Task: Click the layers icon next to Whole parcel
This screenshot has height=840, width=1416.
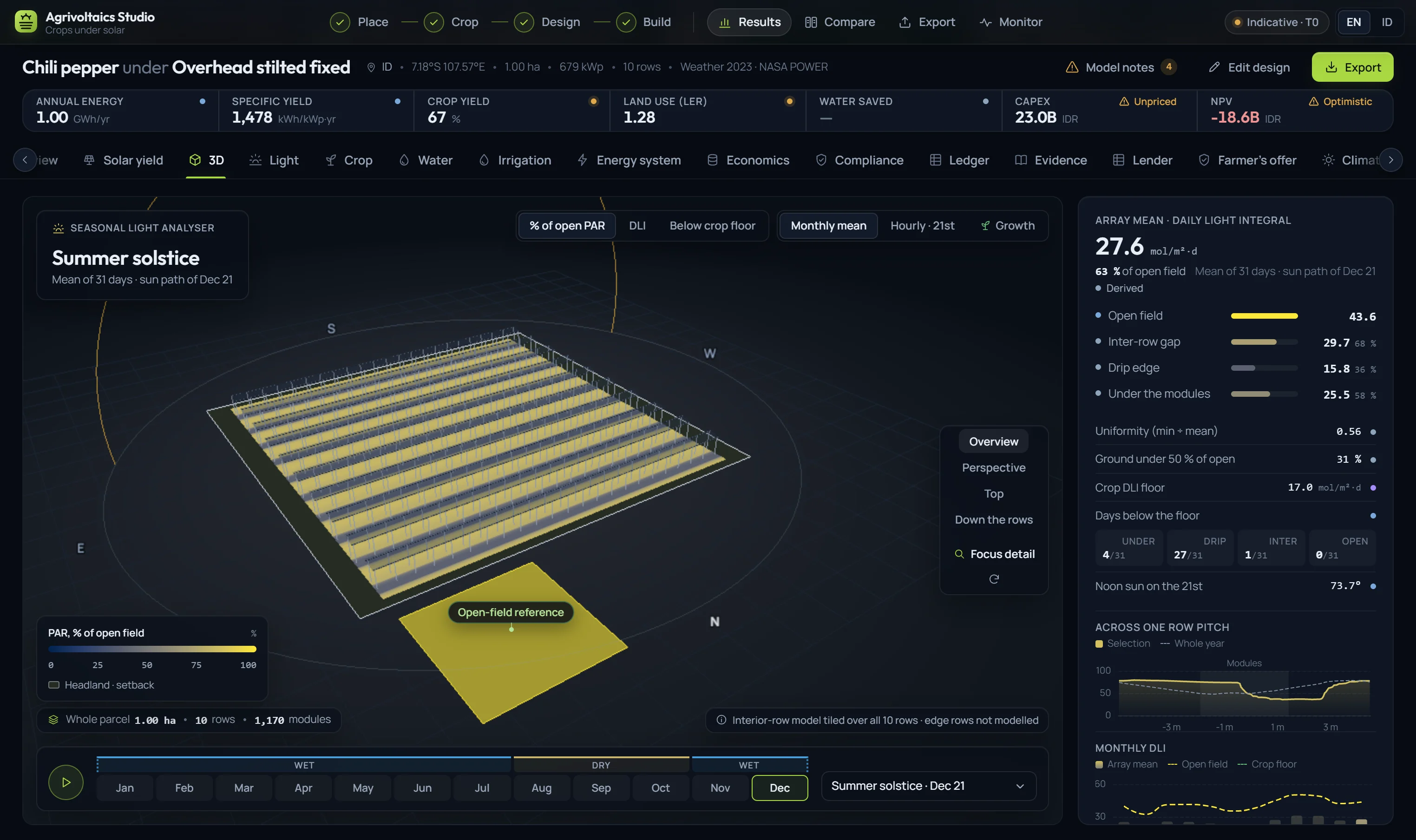Action: tap(53, 719)
